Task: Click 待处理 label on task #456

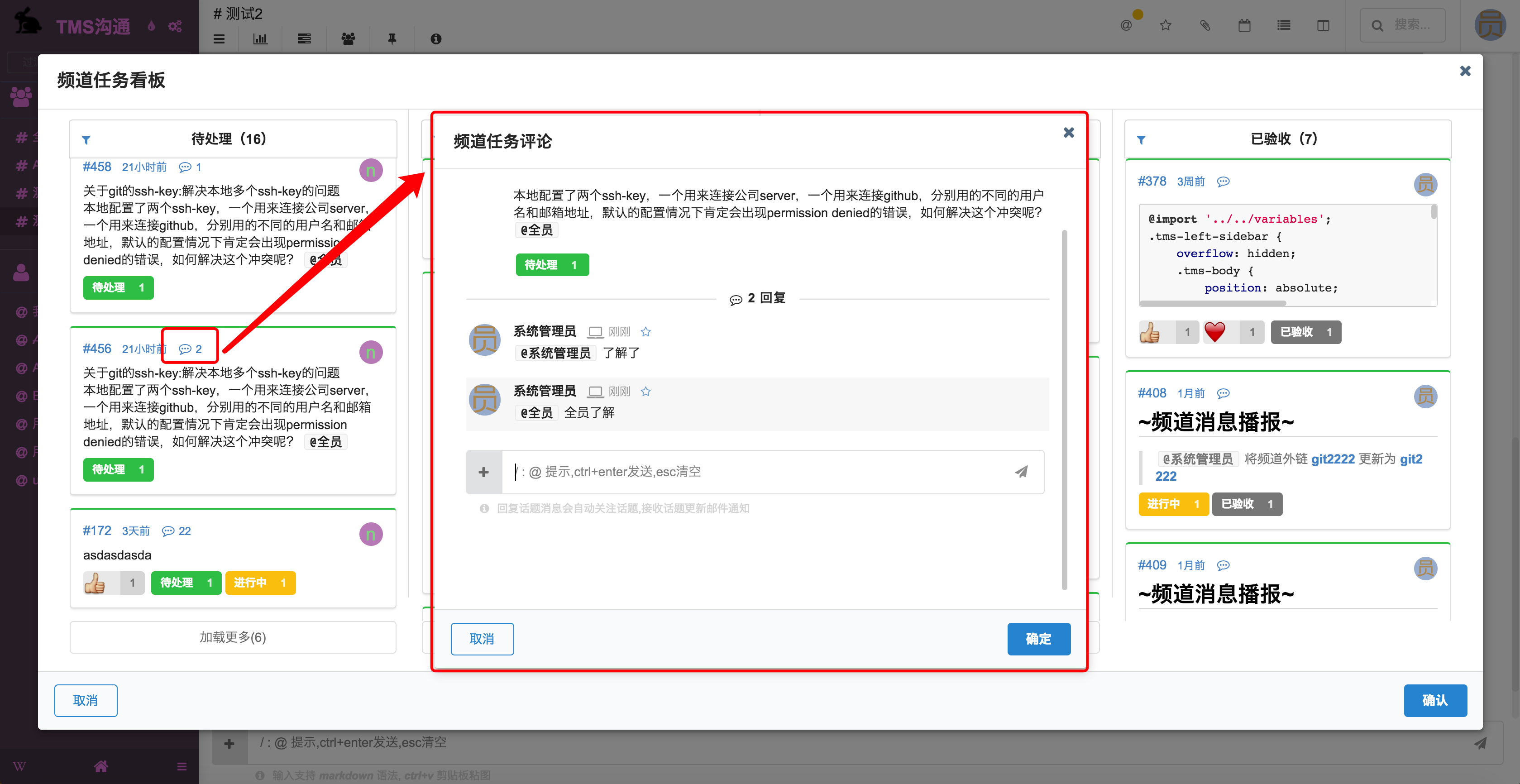Action: pos(118,469)
